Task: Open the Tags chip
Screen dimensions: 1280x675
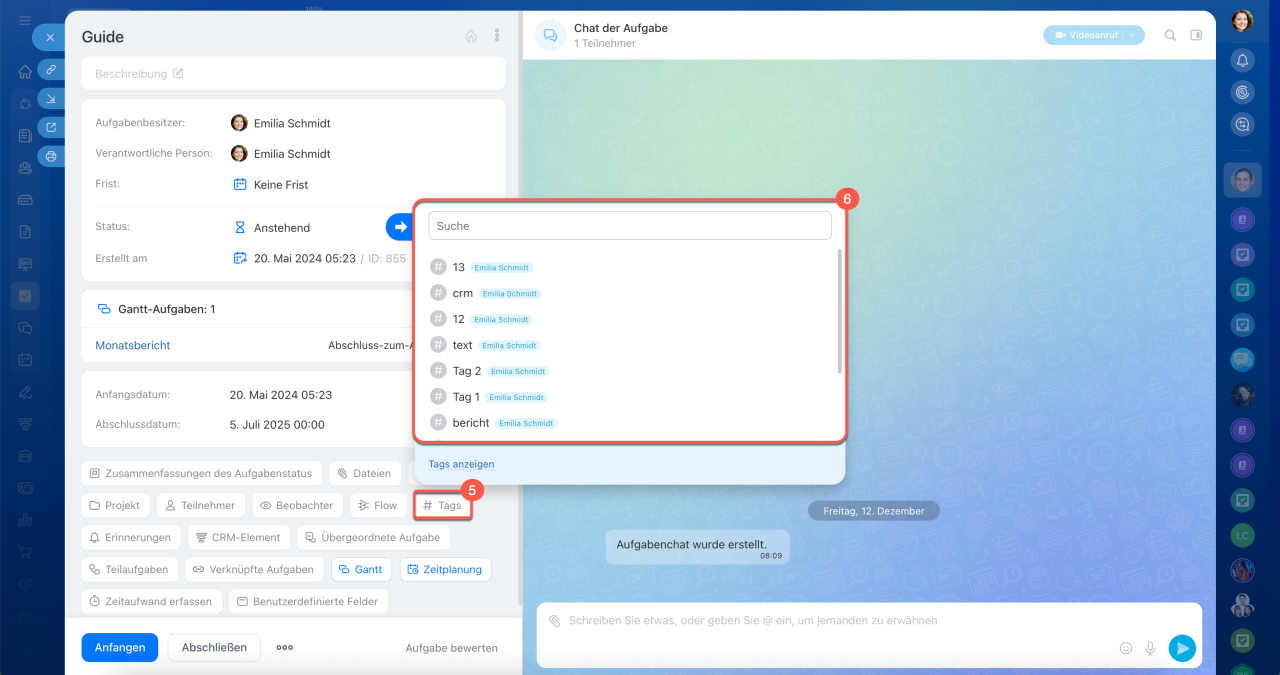Action: tap(442, 505)
